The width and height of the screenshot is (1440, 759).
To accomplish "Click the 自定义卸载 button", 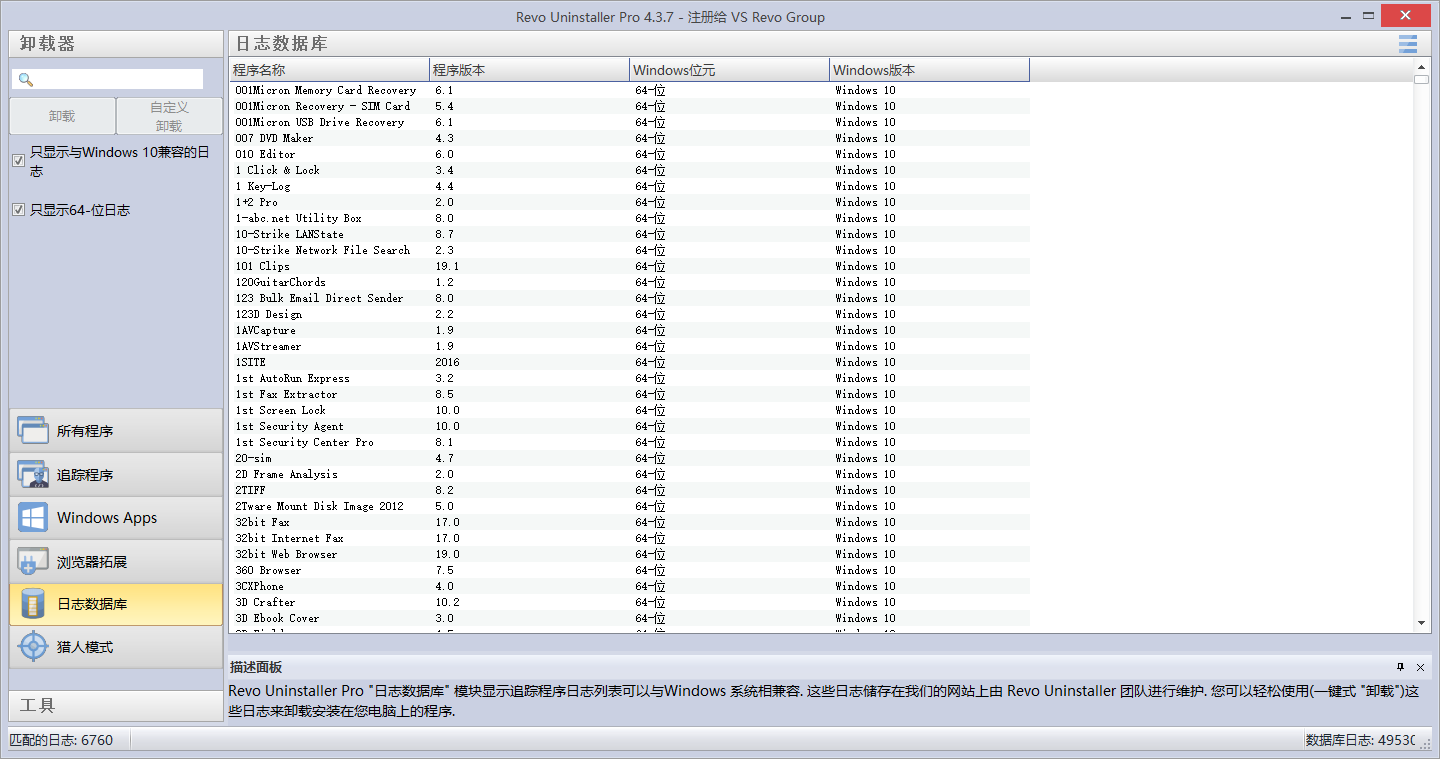I will pyautogui.click(x=169, y=116).
